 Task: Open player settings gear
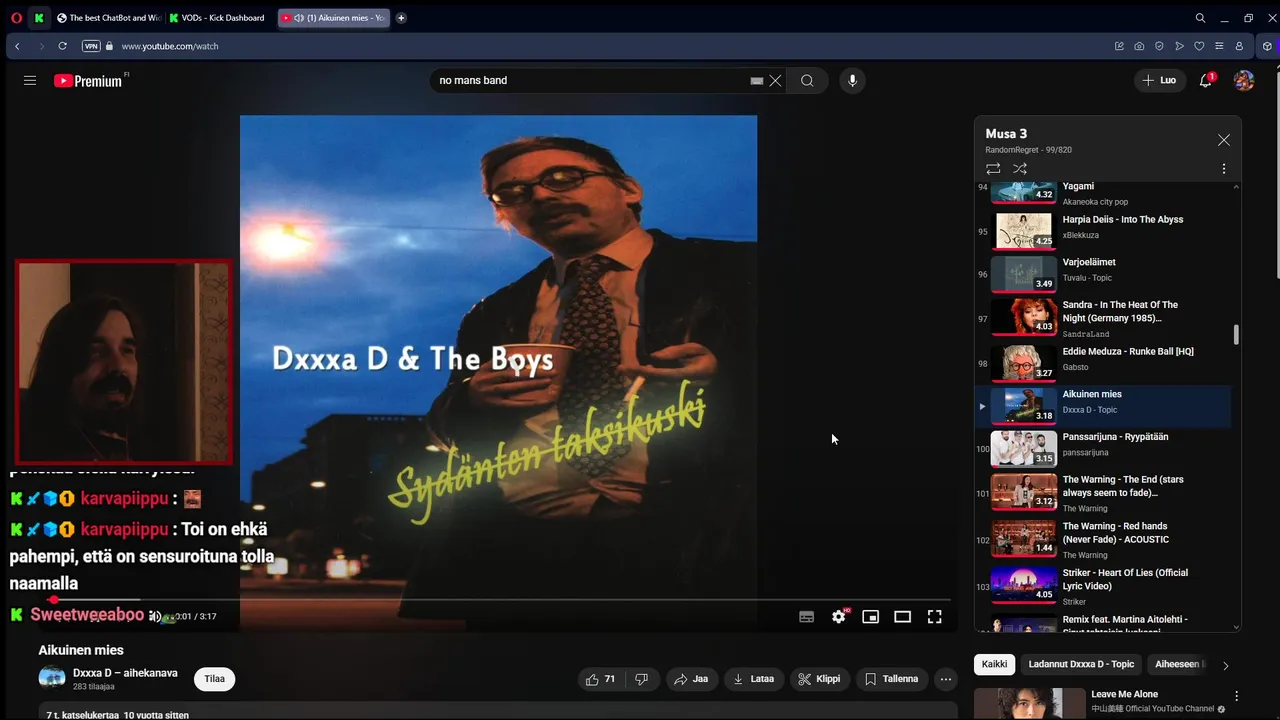coord(839,617)
